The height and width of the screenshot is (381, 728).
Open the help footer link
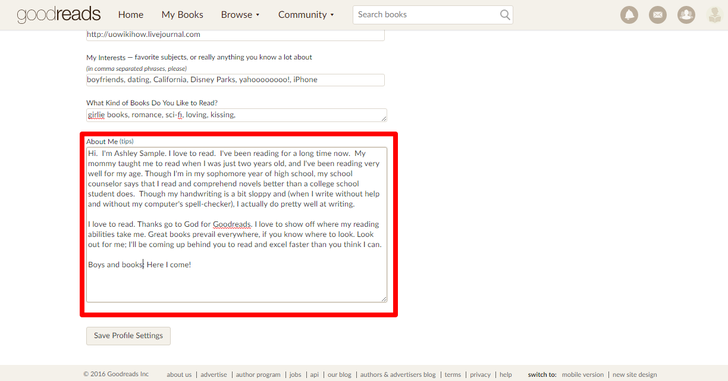point(506,375)
